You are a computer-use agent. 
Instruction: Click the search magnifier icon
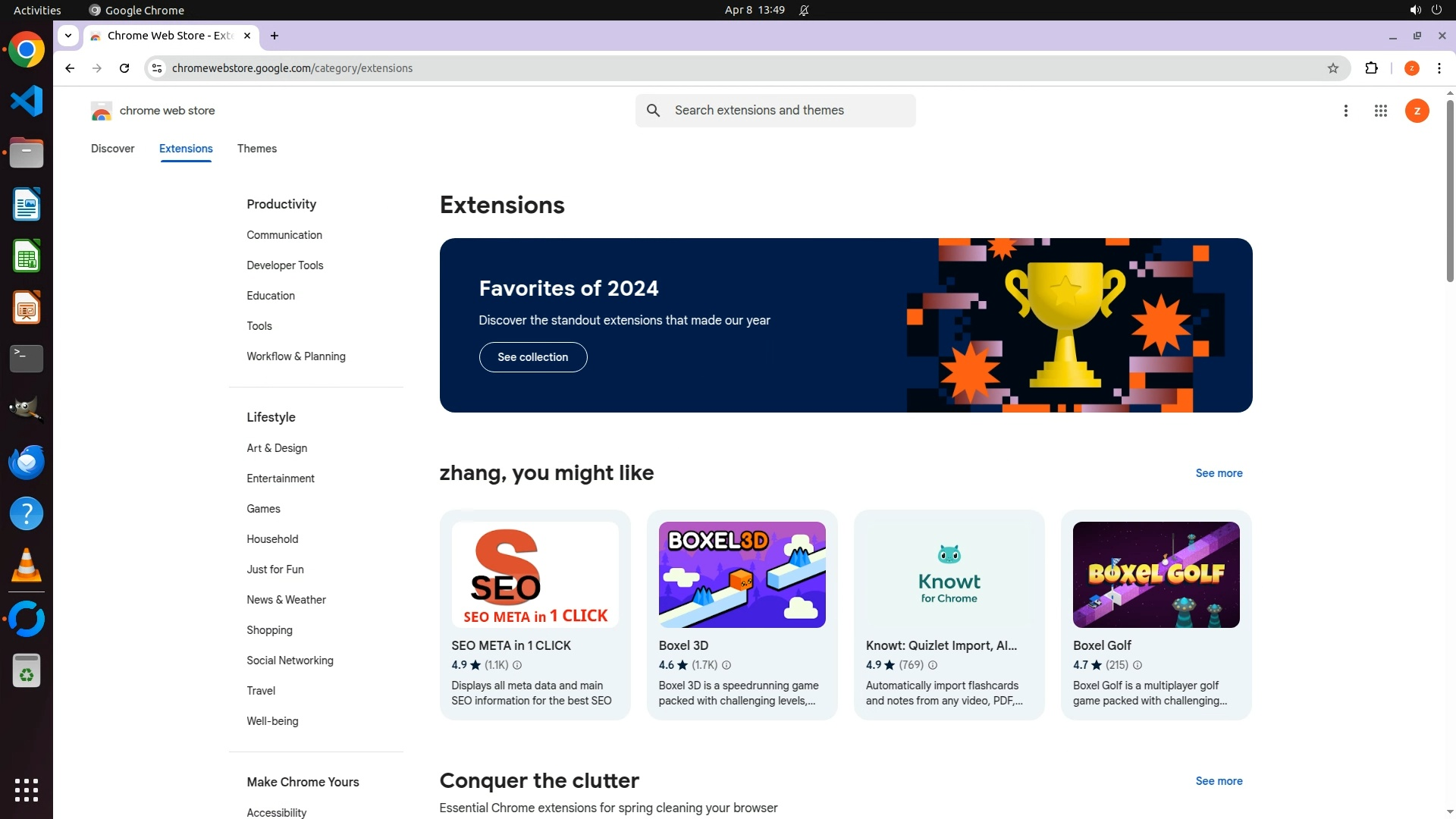coord(653,111)
